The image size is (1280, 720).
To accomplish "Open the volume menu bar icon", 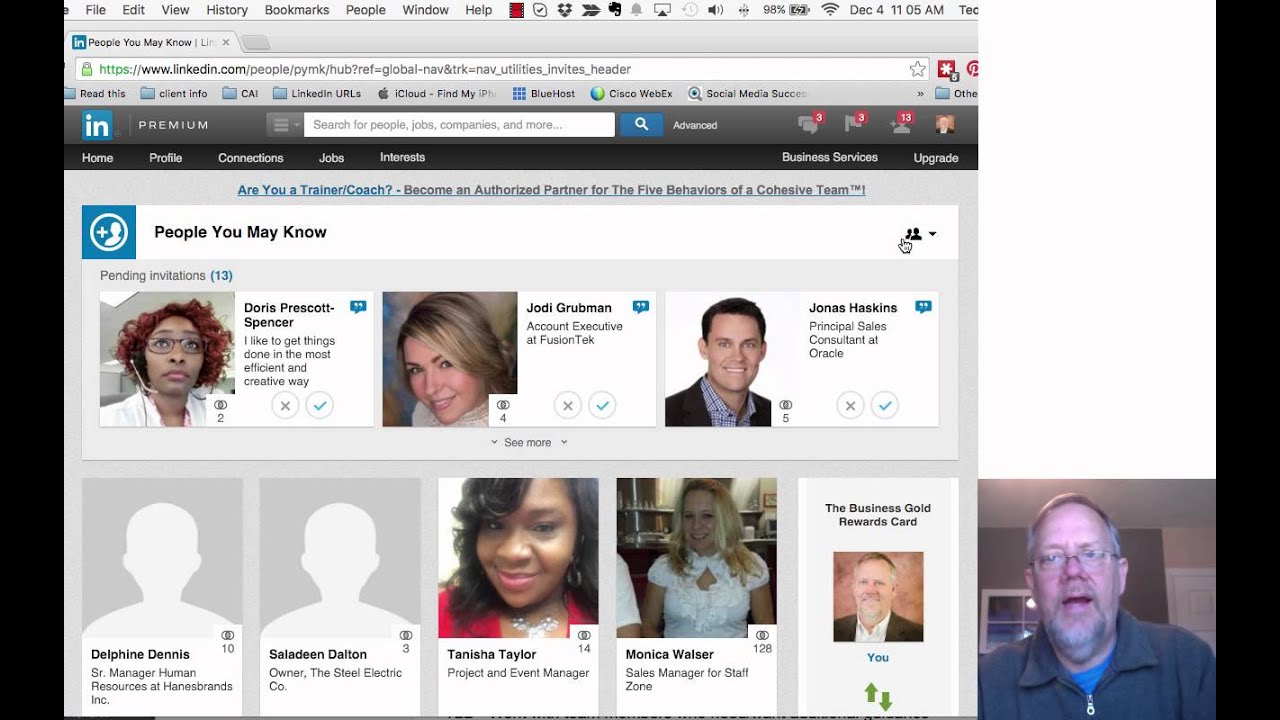I will (x=715, y=10).
